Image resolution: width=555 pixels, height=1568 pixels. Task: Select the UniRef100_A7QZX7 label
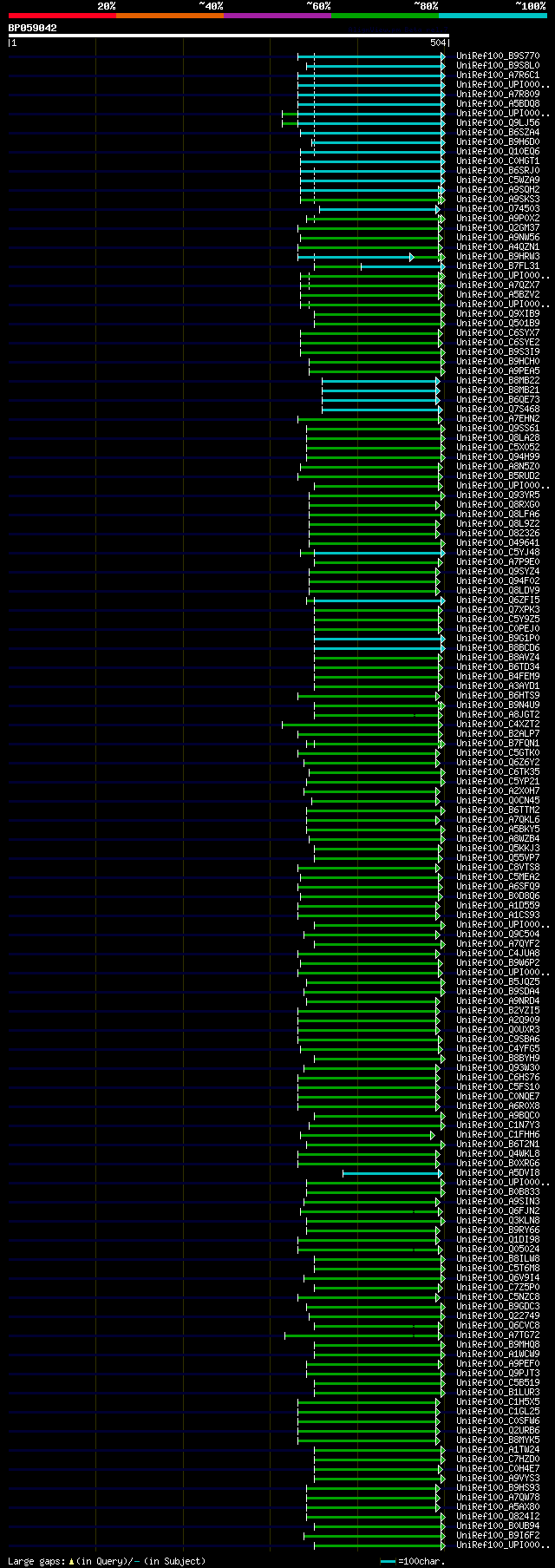tap(499, 285)
